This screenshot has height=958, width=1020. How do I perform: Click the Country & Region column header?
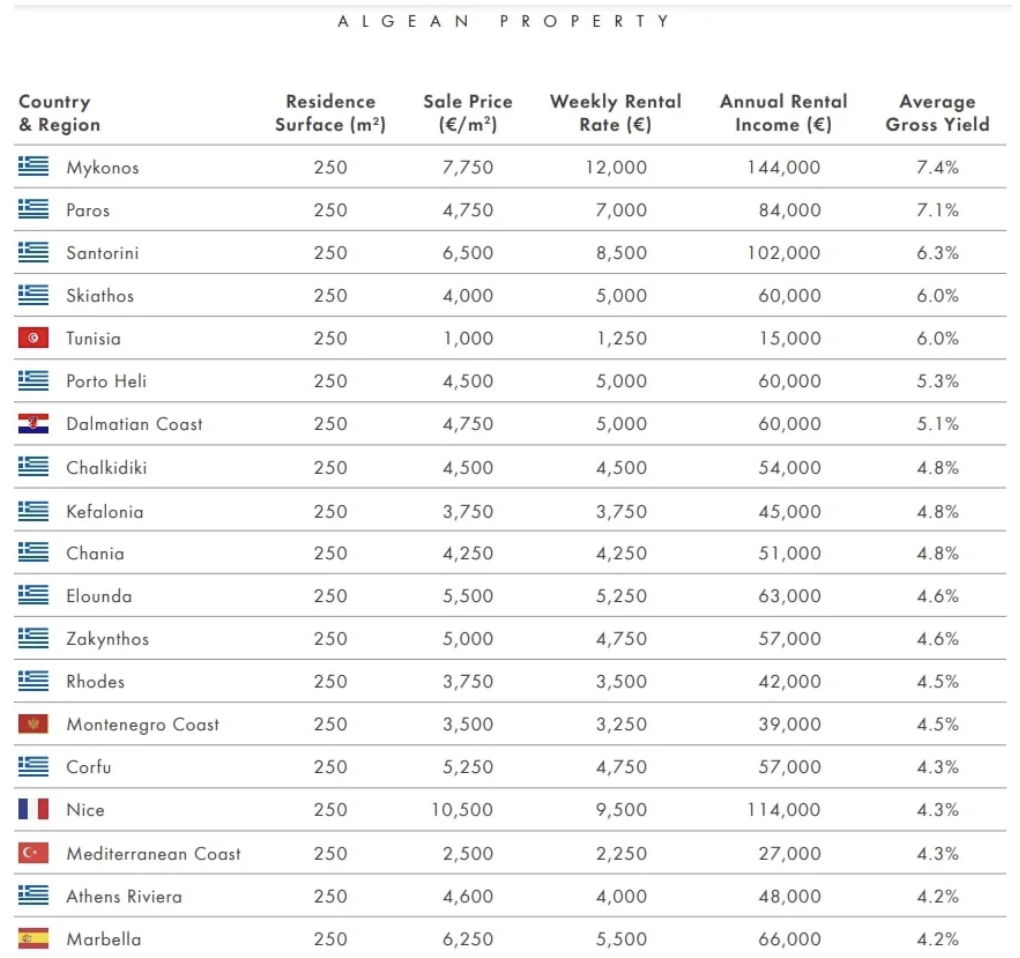pyautogui.click(x=59, y=113)
